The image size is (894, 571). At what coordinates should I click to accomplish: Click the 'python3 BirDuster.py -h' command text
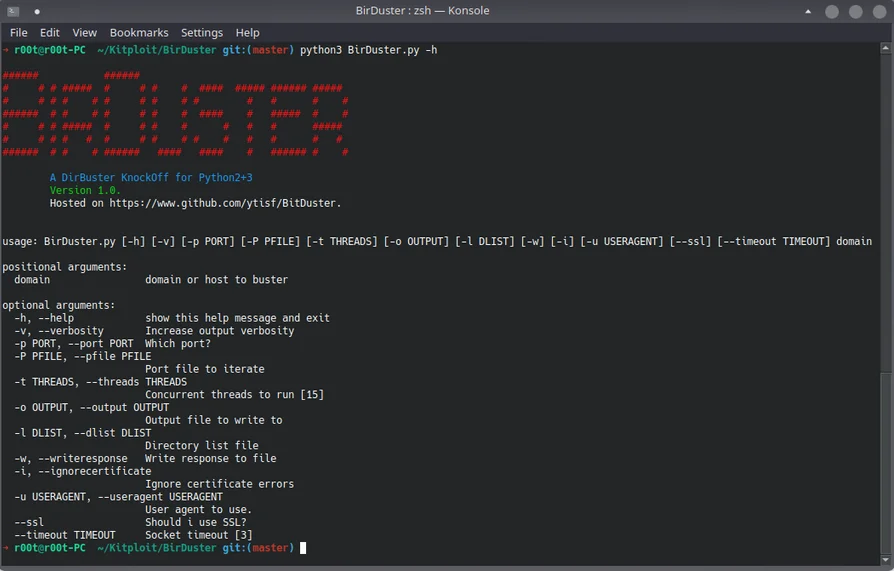point(368,50)
